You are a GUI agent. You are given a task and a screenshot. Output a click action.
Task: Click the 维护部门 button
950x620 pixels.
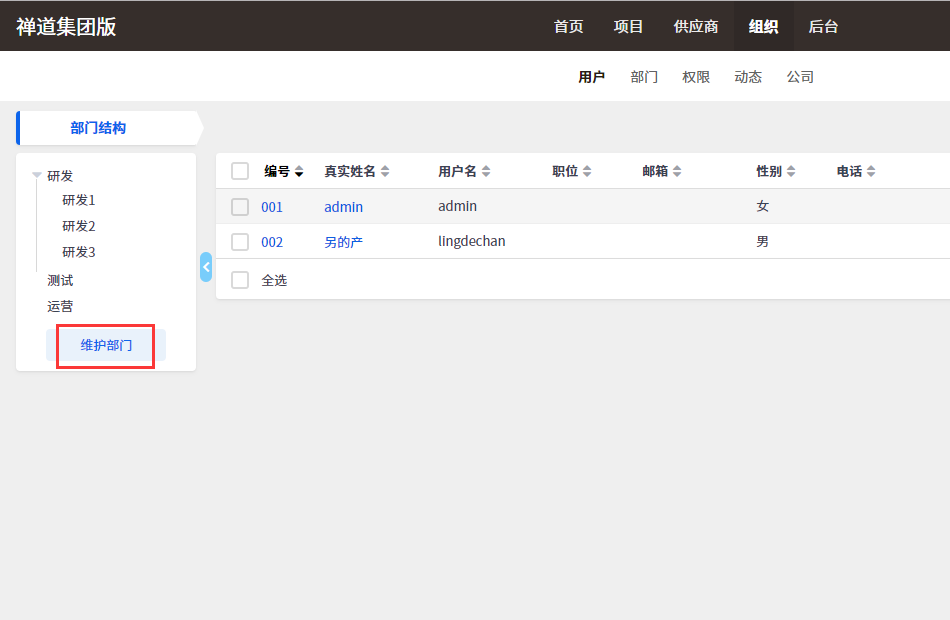coord(106,345)
